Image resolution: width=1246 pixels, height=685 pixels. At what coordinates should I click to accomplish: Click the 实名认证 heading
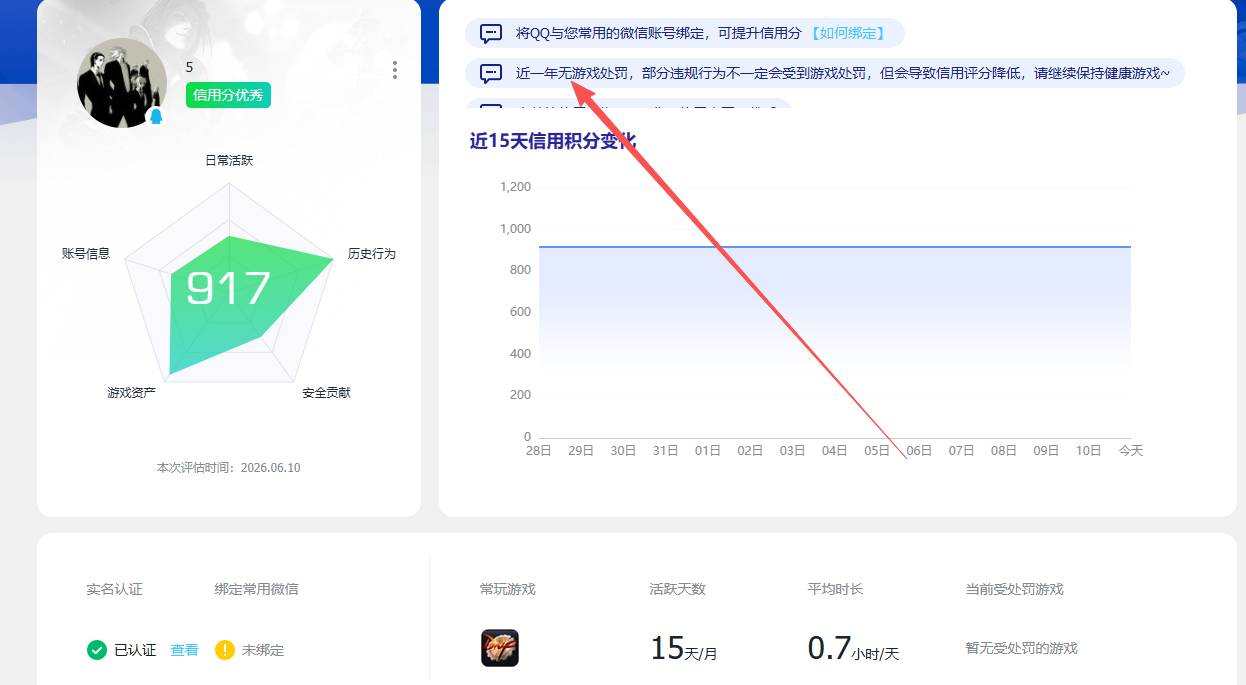click(114, 589)
